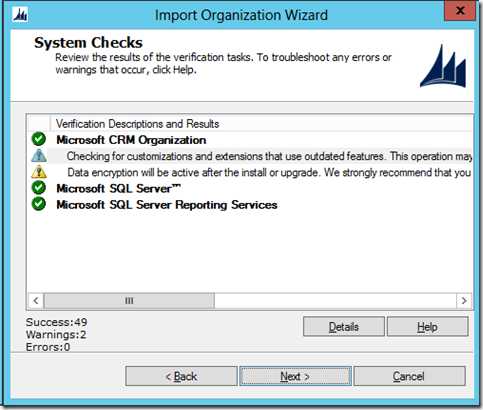Click the blue warning icon on customizations row
Screen dimensions: 483x410
(39, 156)
